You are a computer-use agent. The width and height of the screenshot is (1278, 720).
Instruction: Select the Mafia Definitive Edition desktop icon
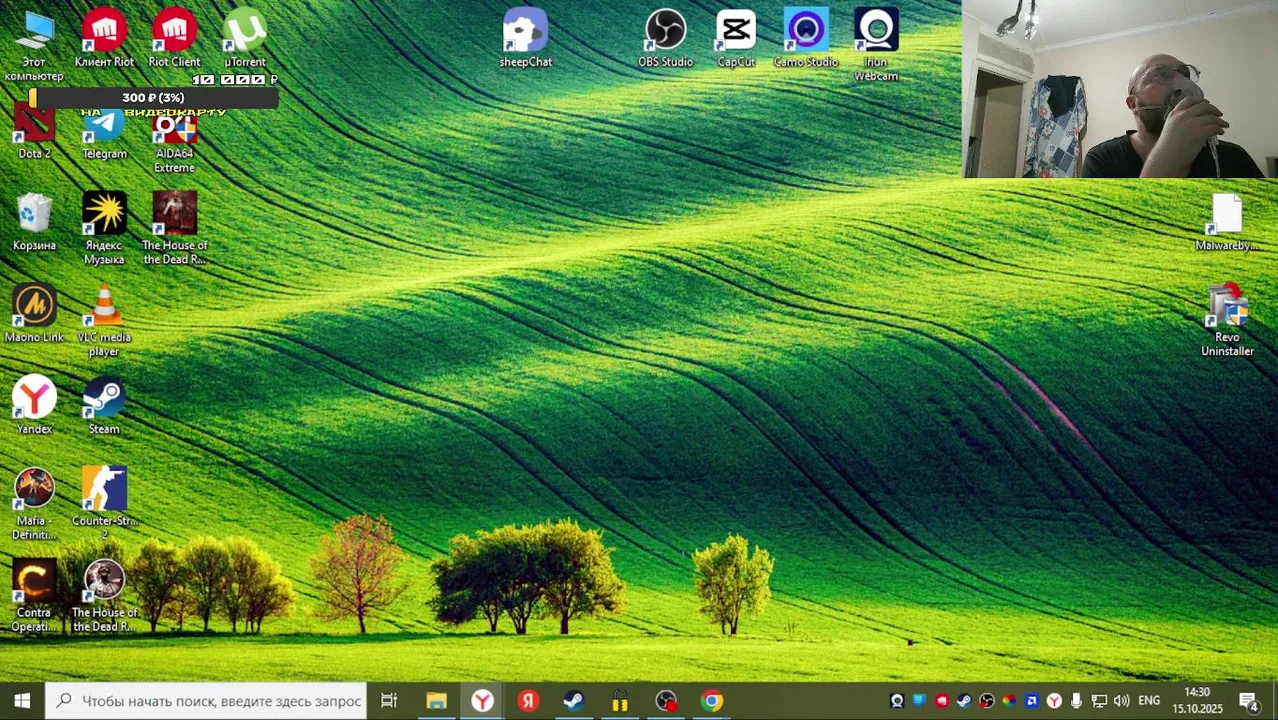(34, 505)
